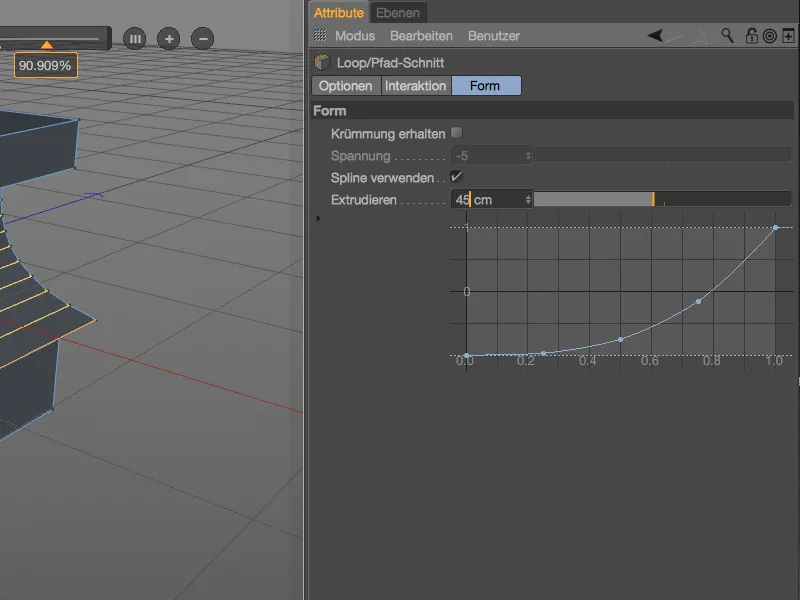The width and height of the screenshot is (800, 600).
Task: Open the Modus menu
Action: [x=355, y=36]
